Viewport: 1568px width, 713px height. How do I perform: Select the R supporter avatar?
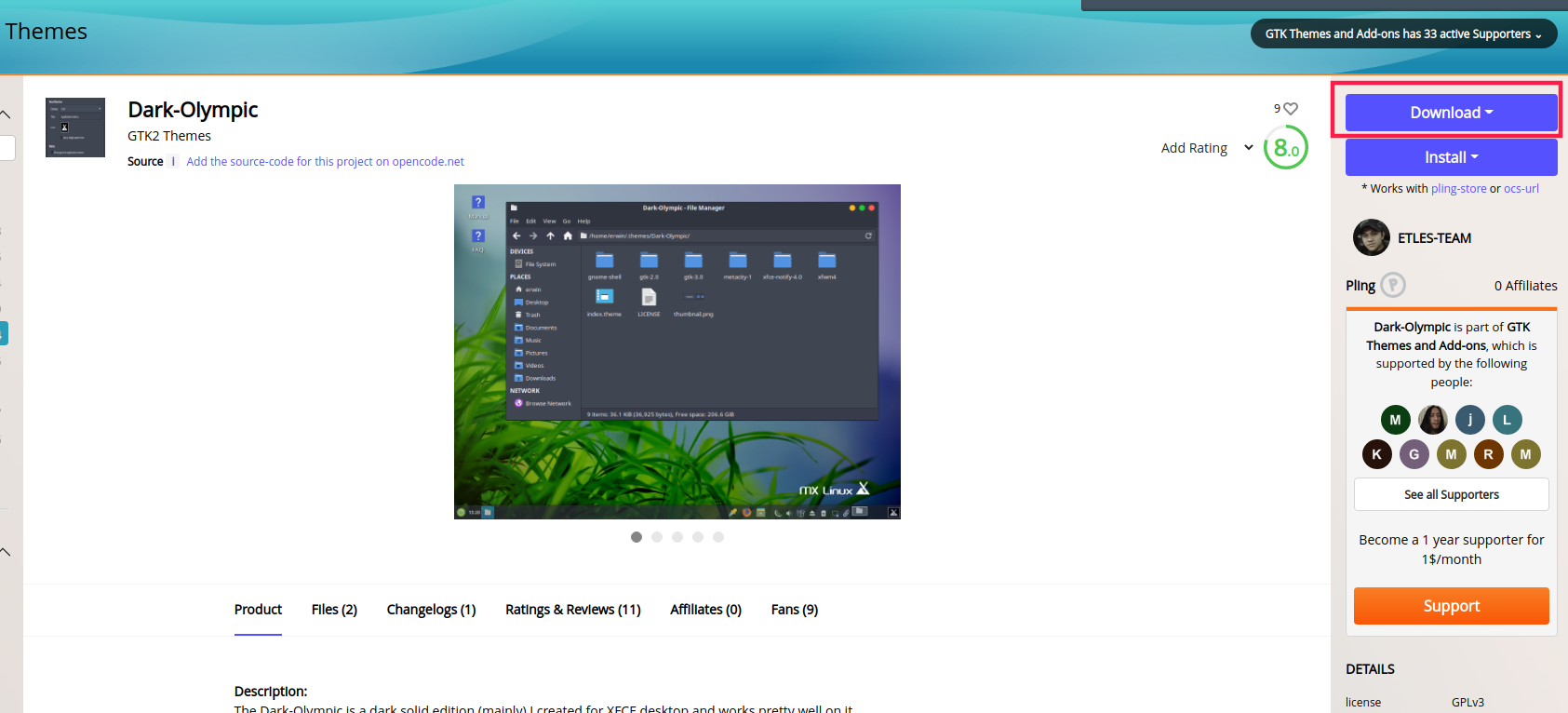point(1489,454)
